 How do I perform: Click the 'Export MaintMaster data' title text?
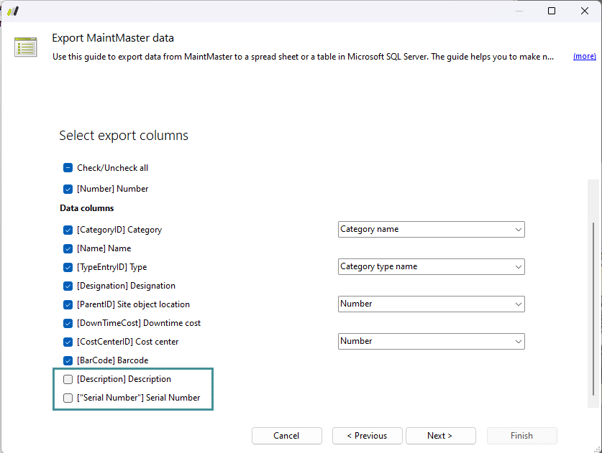coord(113,38)
